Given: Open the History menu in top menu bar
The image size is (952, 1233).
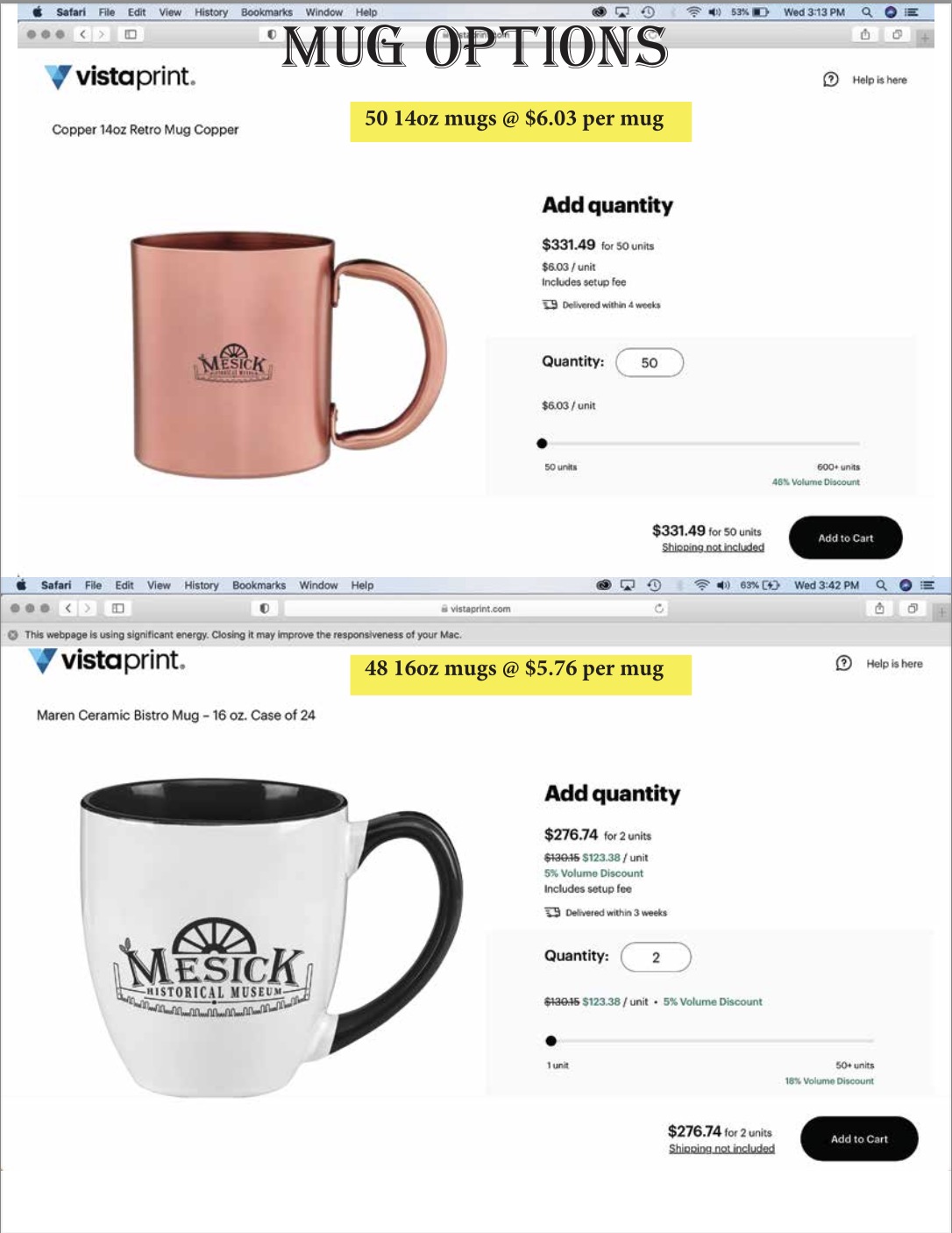Looking at the screenshot, I should click(211, 12).
